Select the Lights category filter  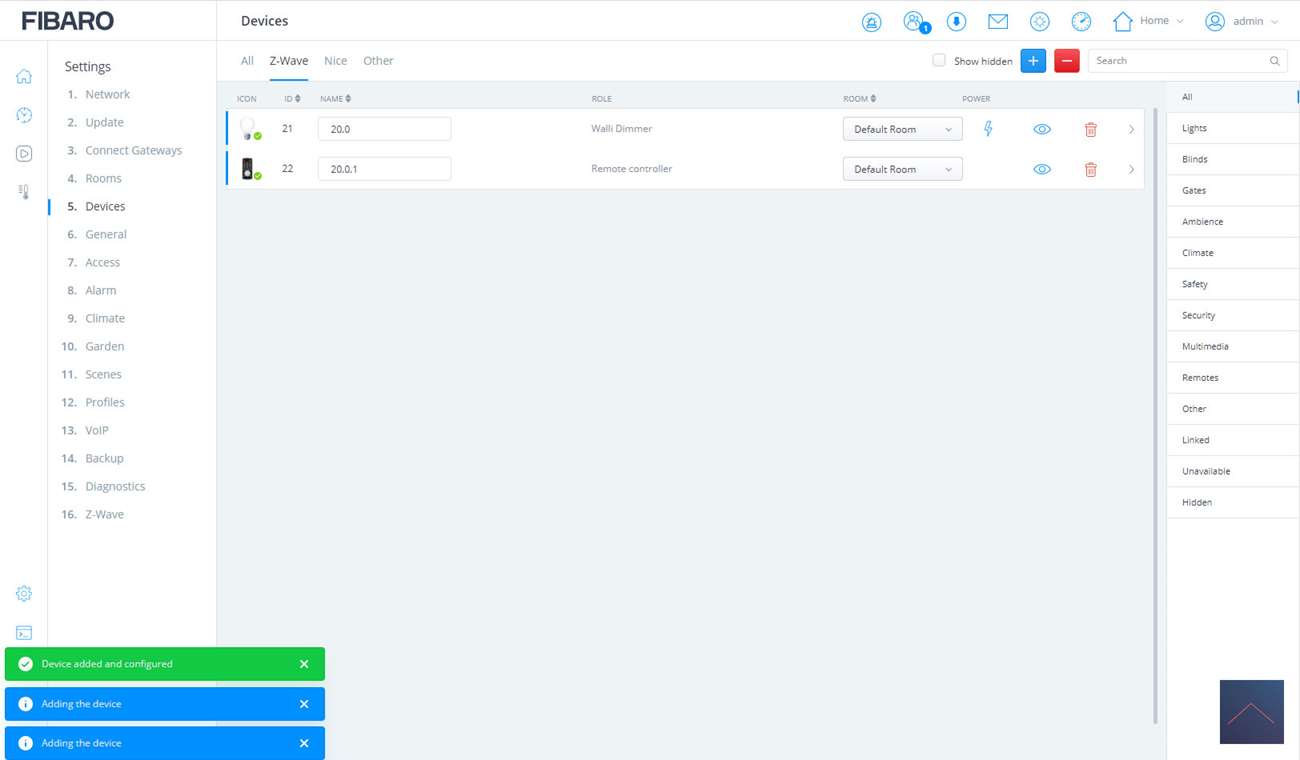point(1194,128)
